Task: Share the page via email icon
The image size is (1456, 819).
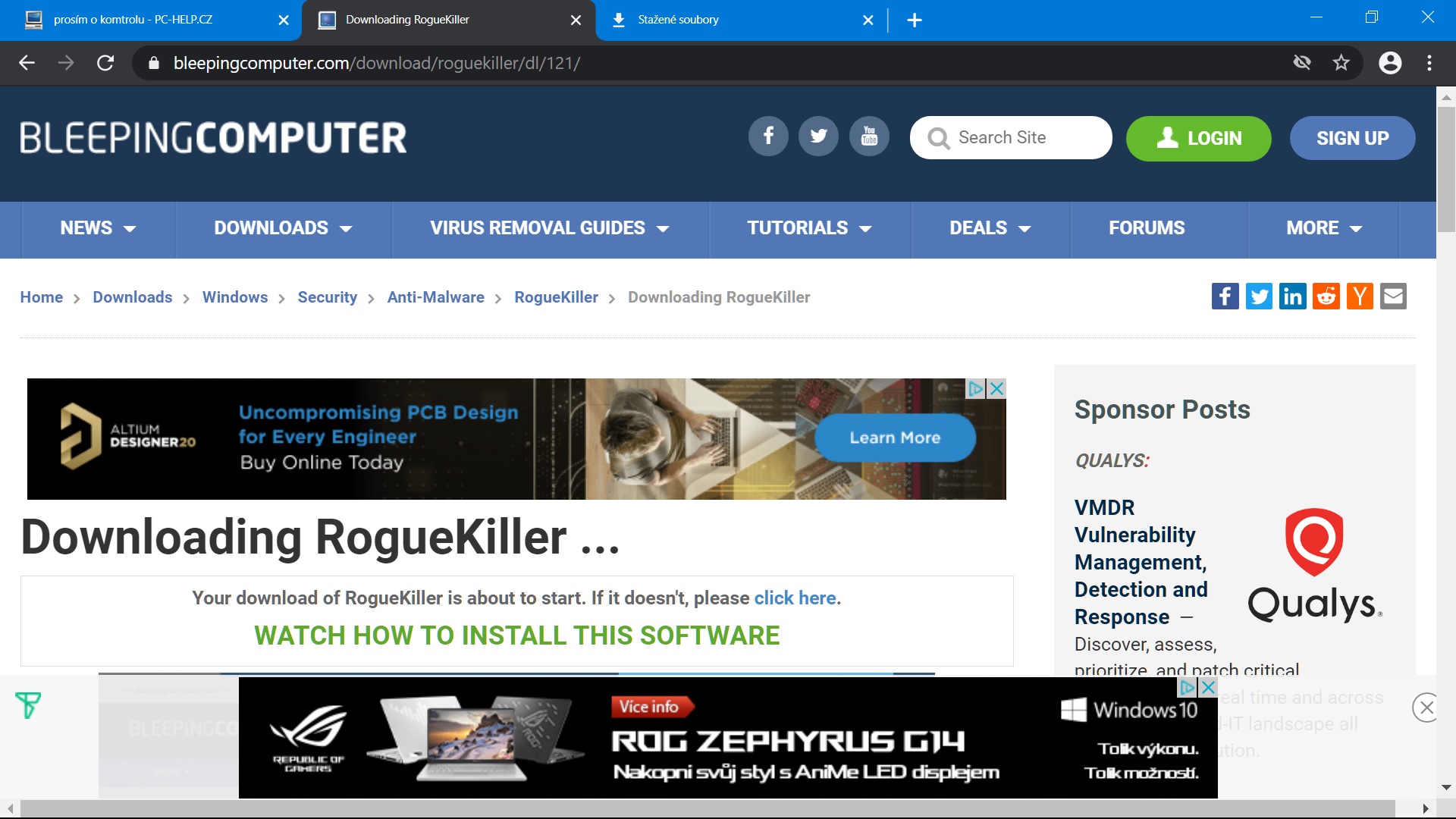Action: 1393,297
